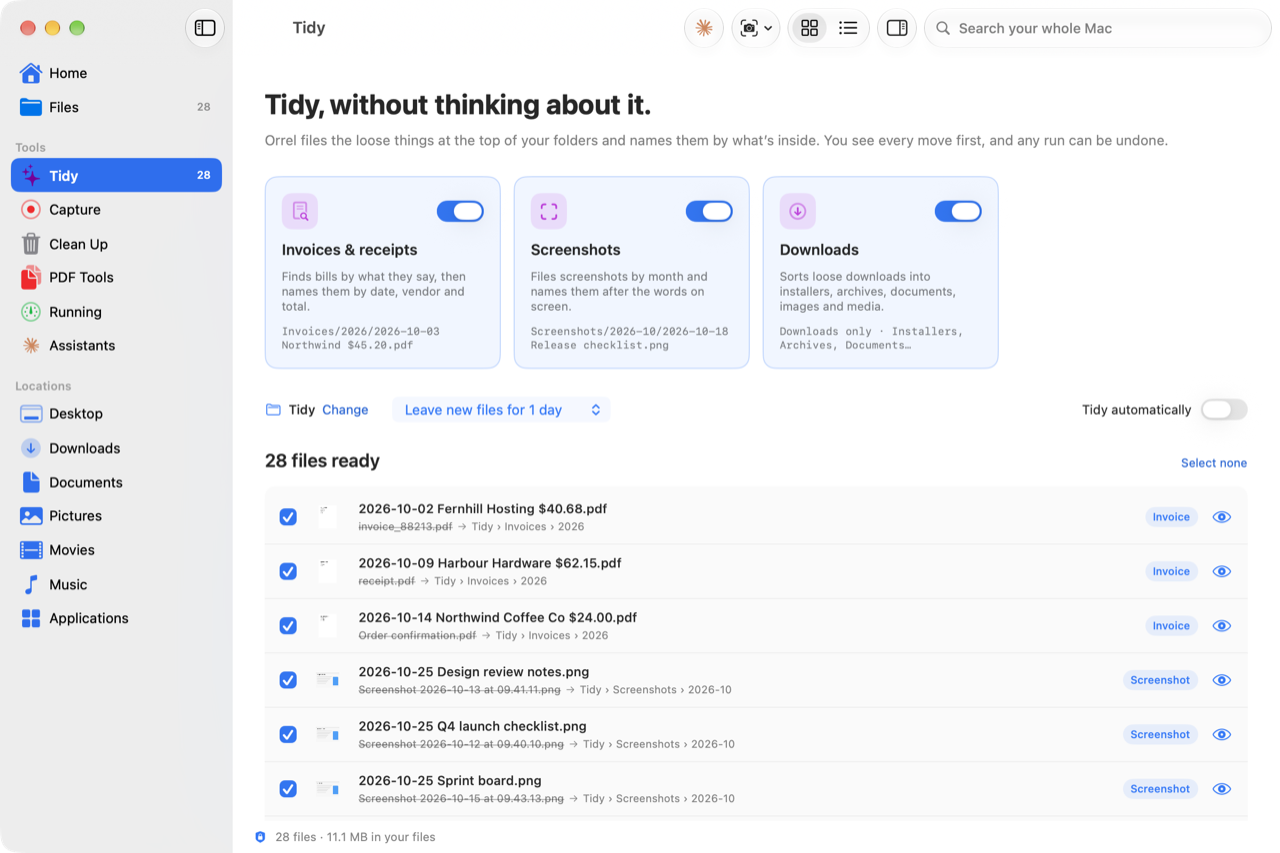Viewport: 1280px width, 853px height.
Task: Click Select none
Action: [x=1214, y=463]
